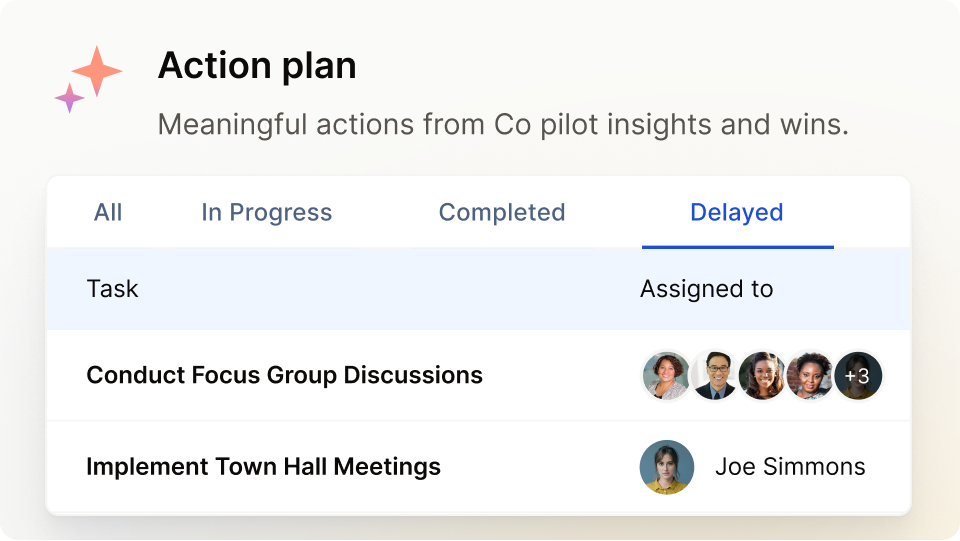
Task: Click the large orange sparkle icon
Action: 97,71
